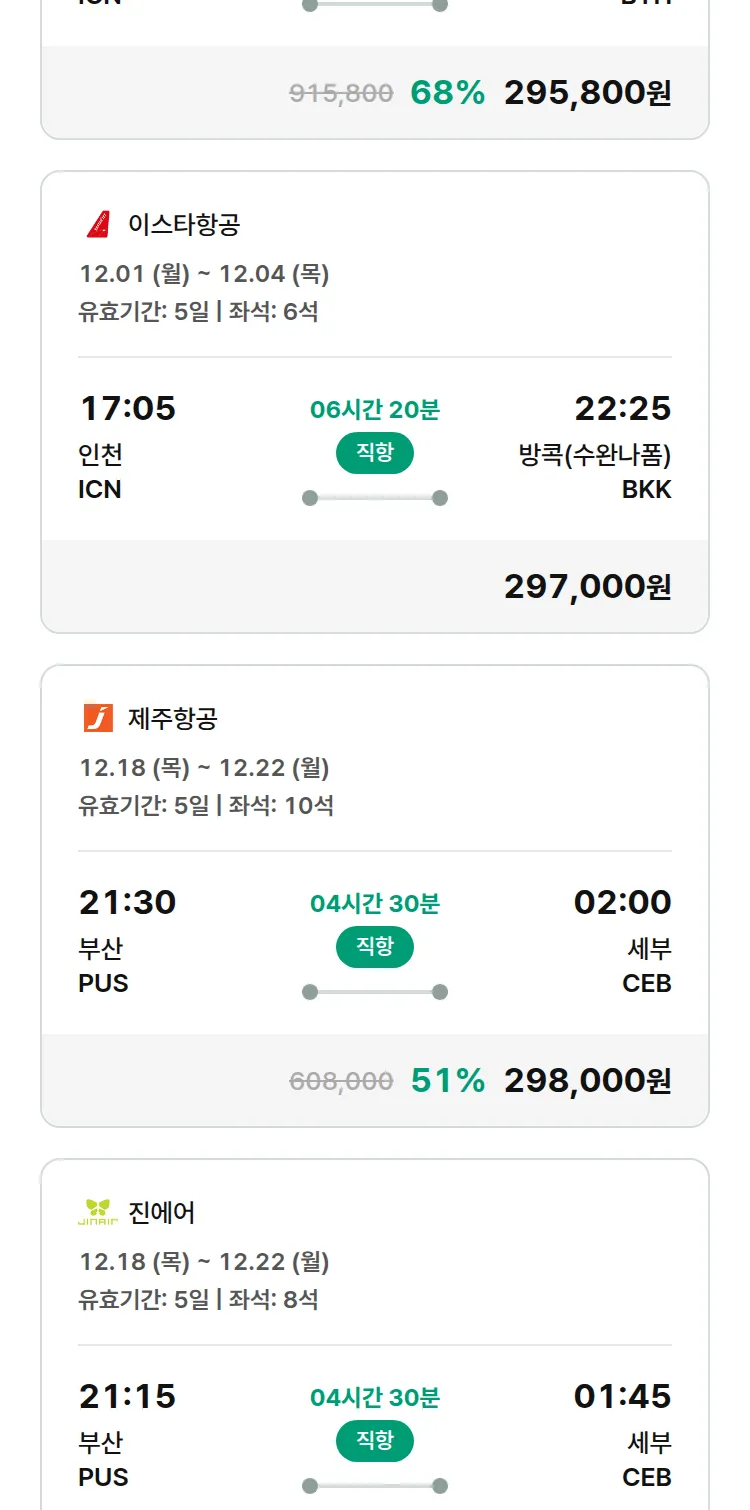This screenshot has width=750, height=1510.
Task: Select the 이스타항공 airline name
Action: click(184, 224)
